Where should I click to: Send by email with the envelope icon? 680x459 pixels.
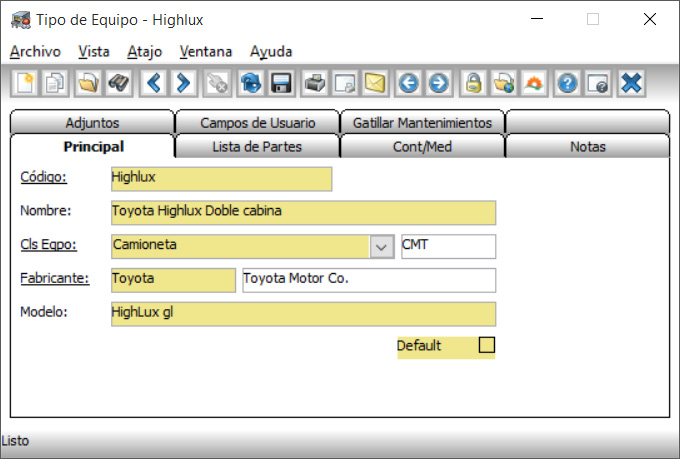pos(375,83)
